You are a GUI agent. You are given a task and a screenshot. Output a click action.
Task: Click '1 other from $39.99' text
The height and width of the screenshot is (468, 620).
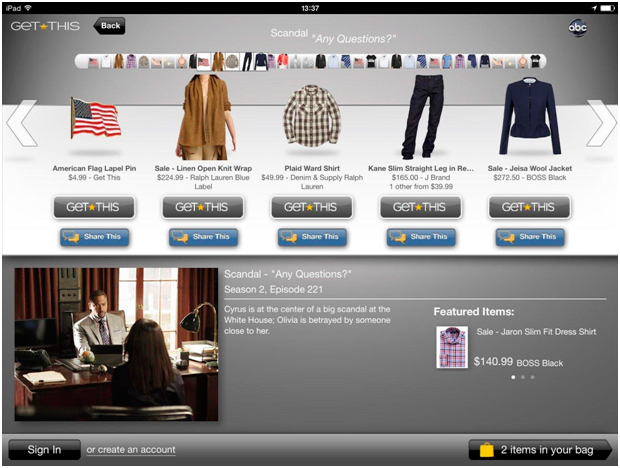(x=421, y=187)
